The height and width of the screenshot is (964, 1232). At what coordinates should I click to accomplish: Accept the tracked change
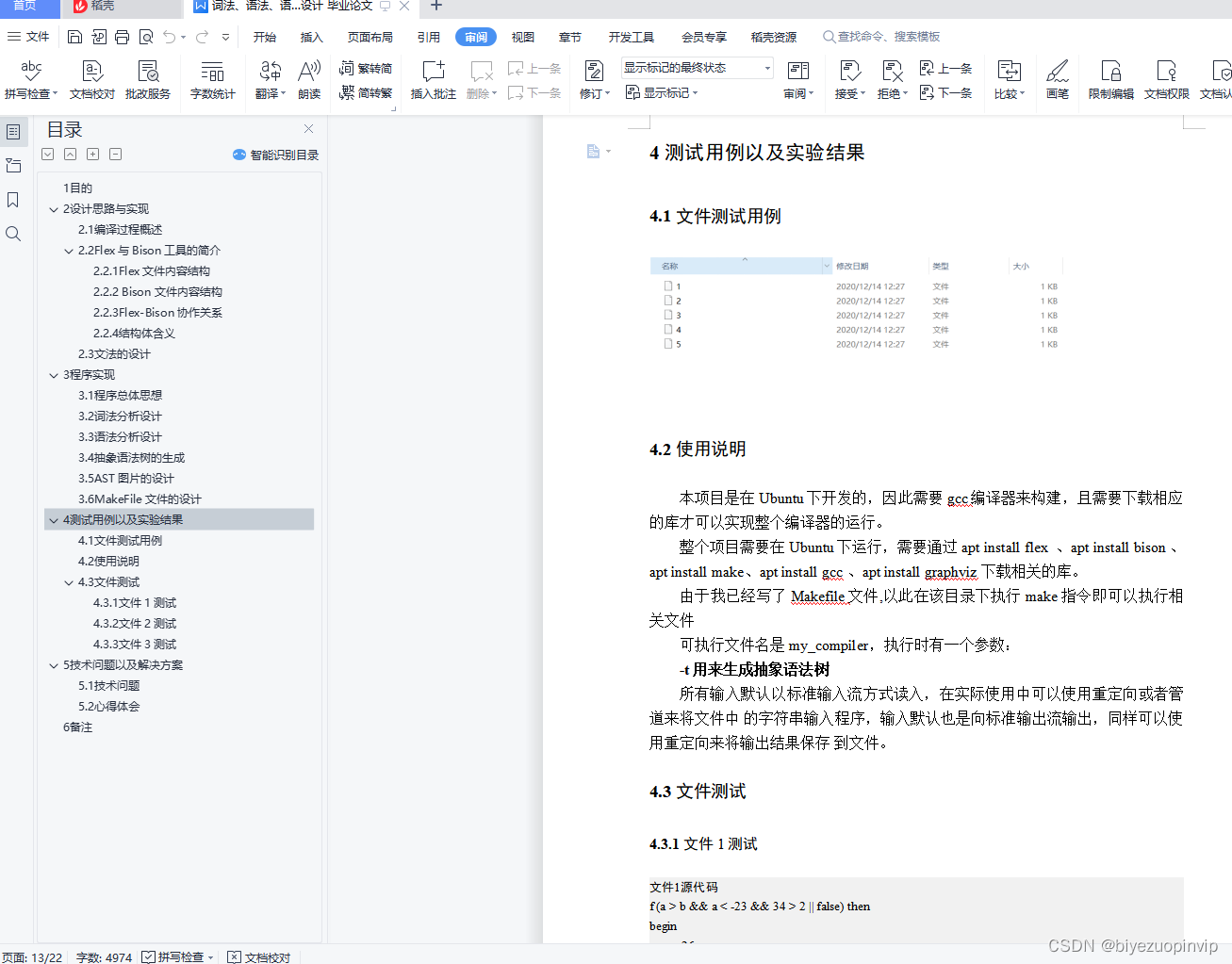(x=849, y=79)
